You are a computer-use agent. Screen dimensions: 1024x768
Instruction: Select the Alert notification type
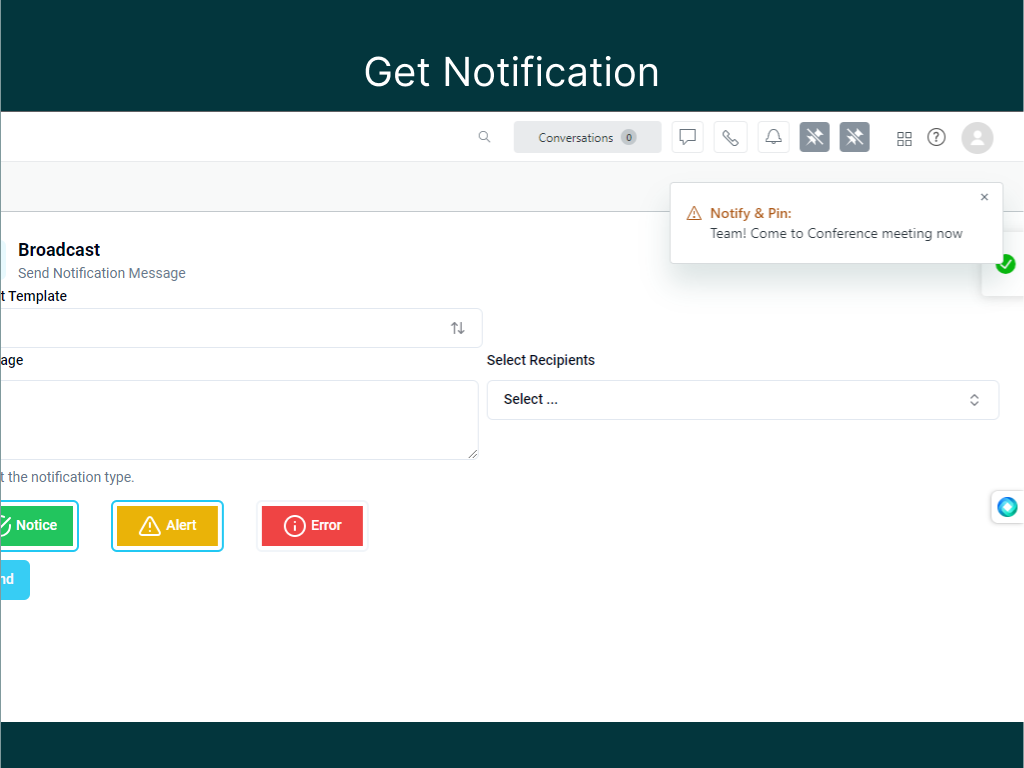click(x=167, y=526)
